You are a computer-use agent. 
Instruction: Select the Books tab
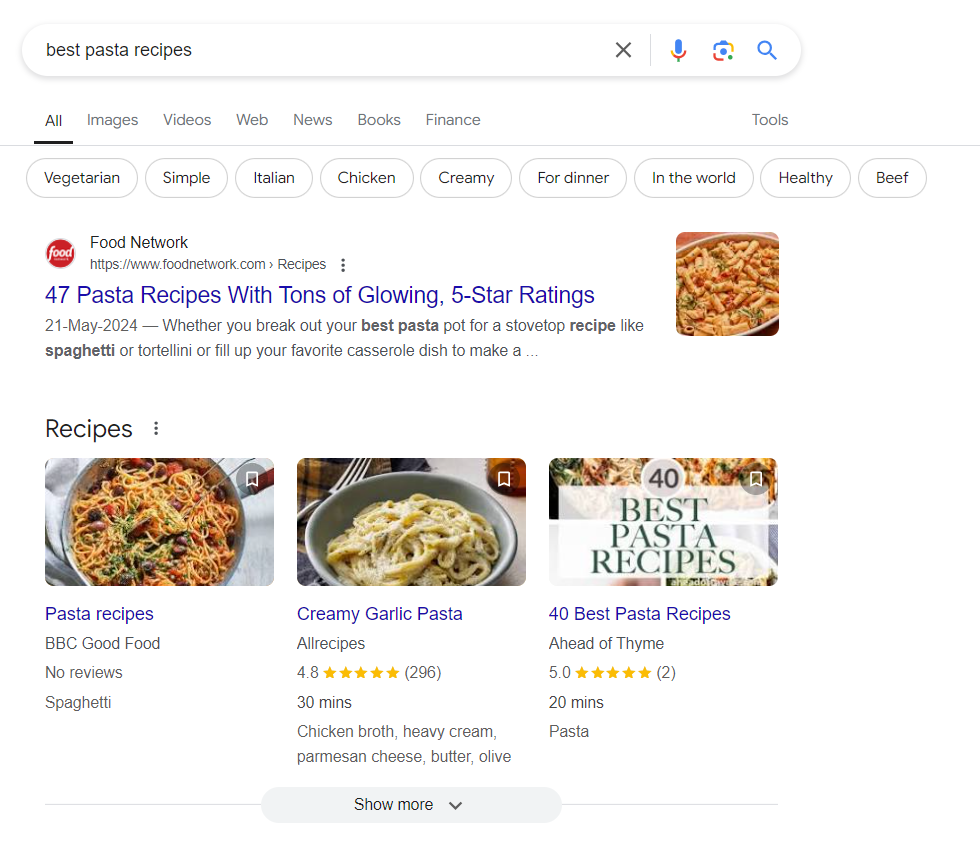(x=379, y=120)
